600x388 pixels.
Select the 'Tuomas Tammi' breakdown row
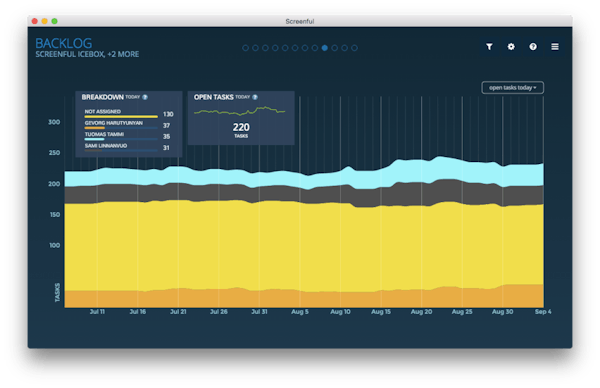[129, 136]
